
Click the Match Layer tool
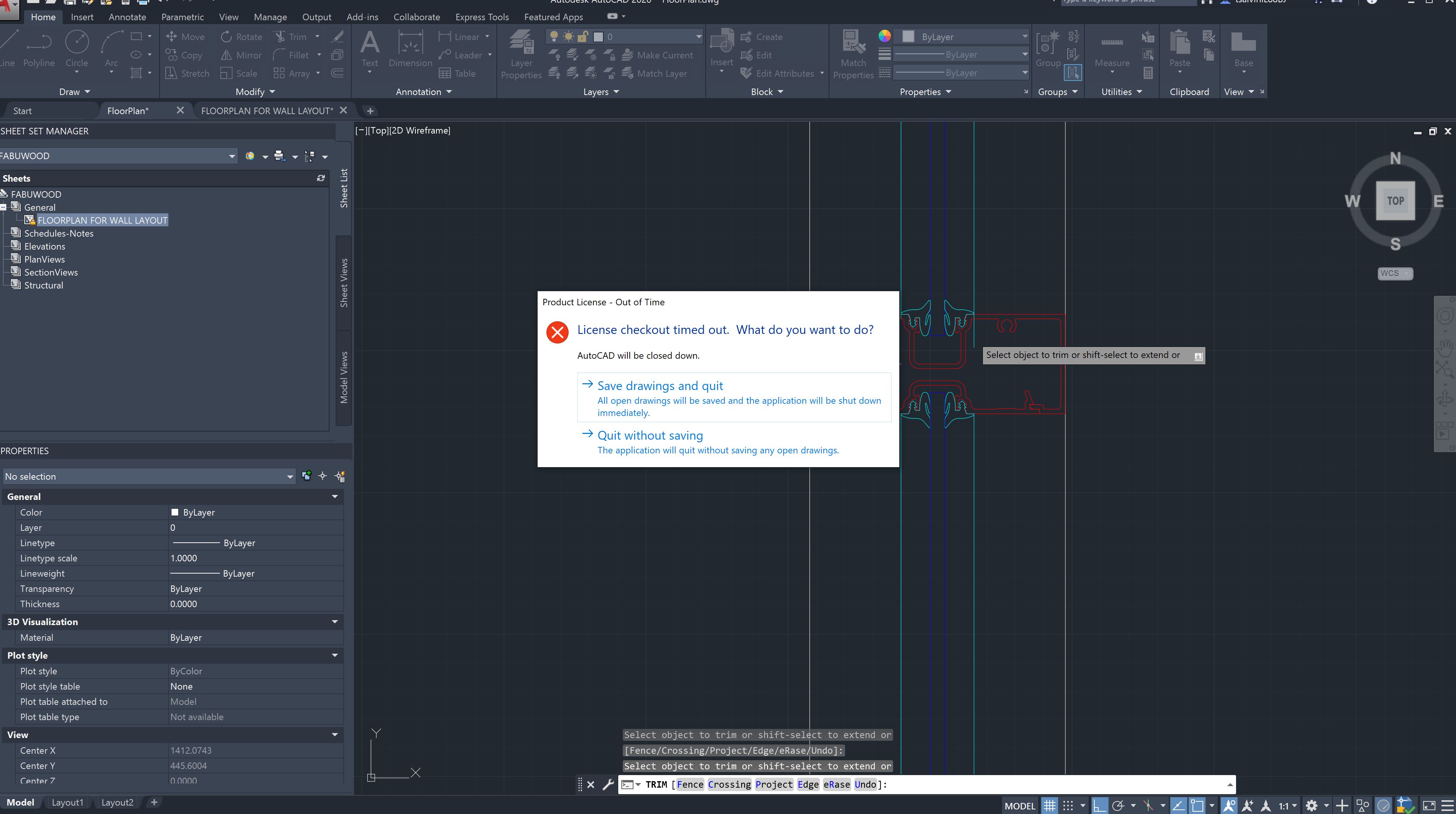click(x=654, y=73)
